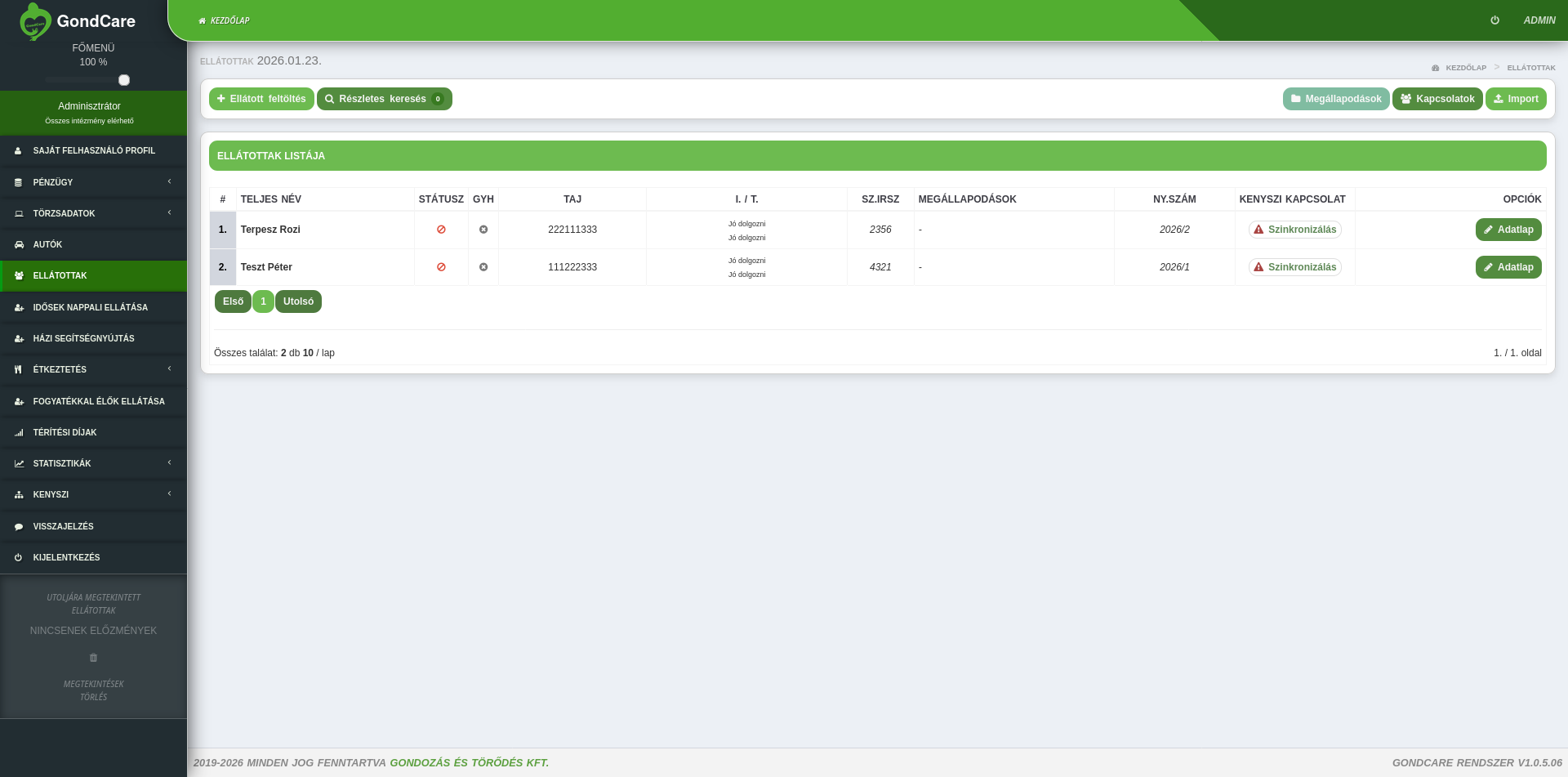Click the Ellátott feltöltés button
1568x777 pixels.
tap(261, 99)
